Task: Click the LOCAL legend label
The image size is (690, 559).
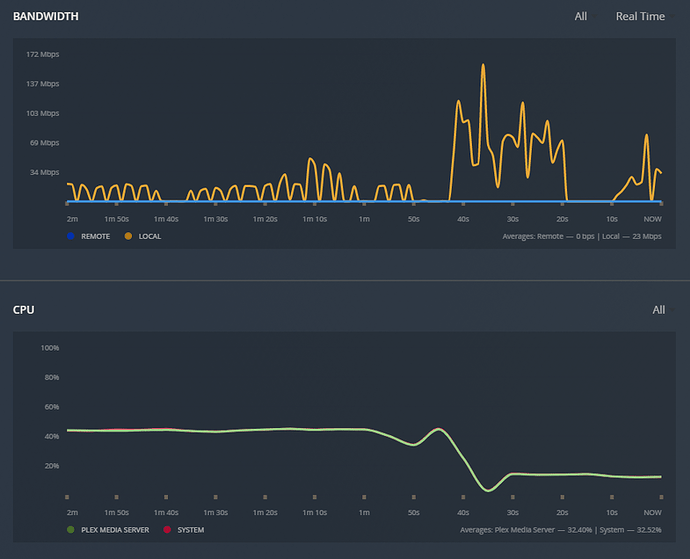Action: [x=150, y=236]
